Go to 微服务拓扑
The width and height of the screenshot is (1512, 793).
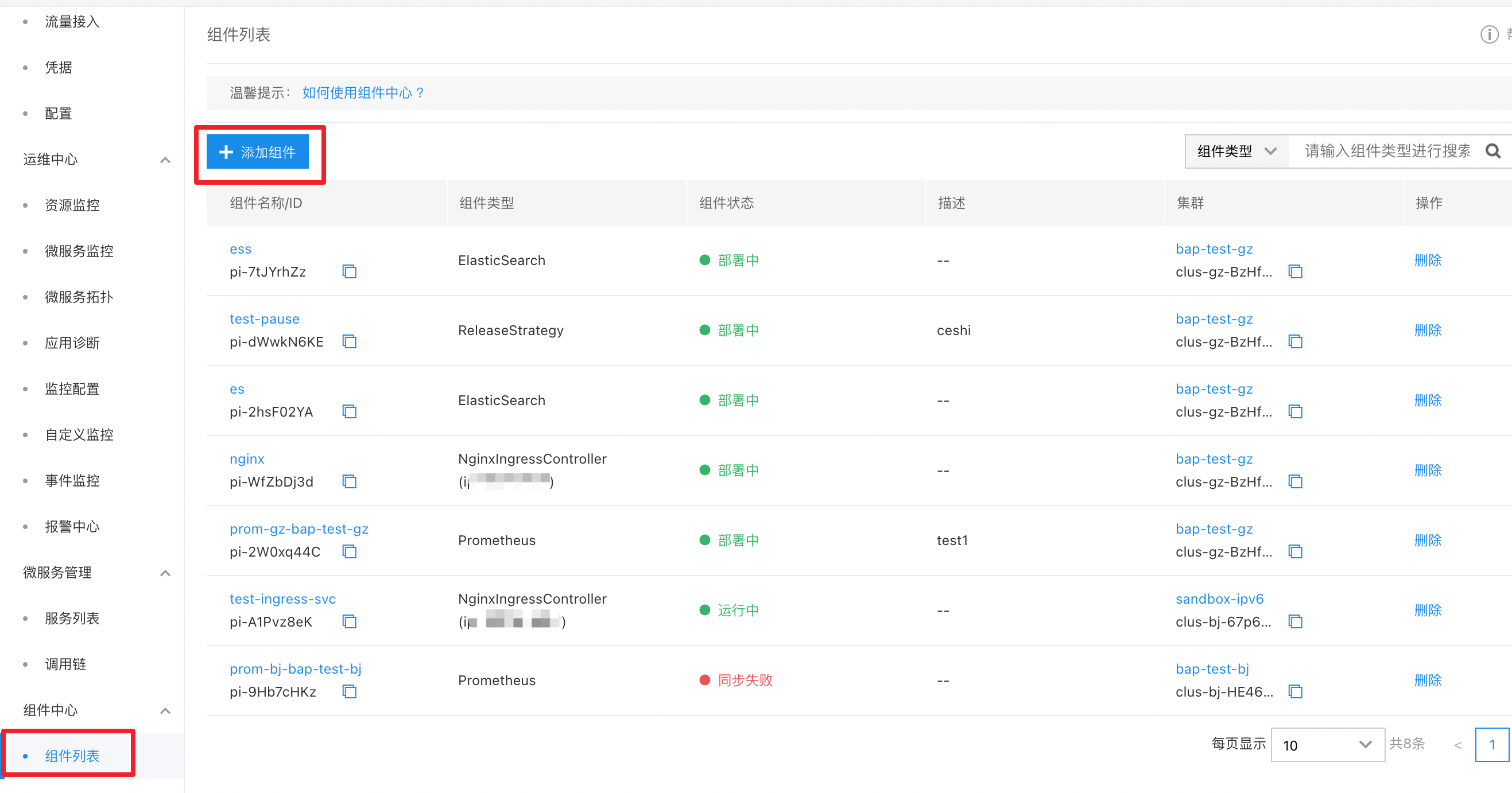[x=79, y=297]
